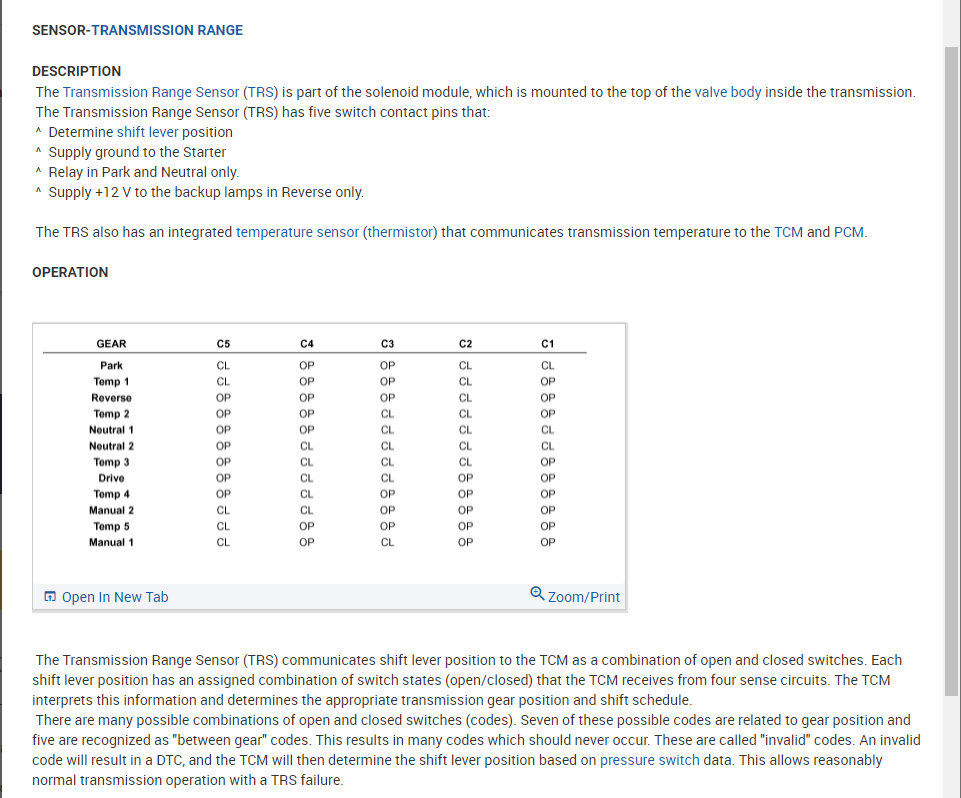
Task: Open the valve body link
Action: pos(728,92)
